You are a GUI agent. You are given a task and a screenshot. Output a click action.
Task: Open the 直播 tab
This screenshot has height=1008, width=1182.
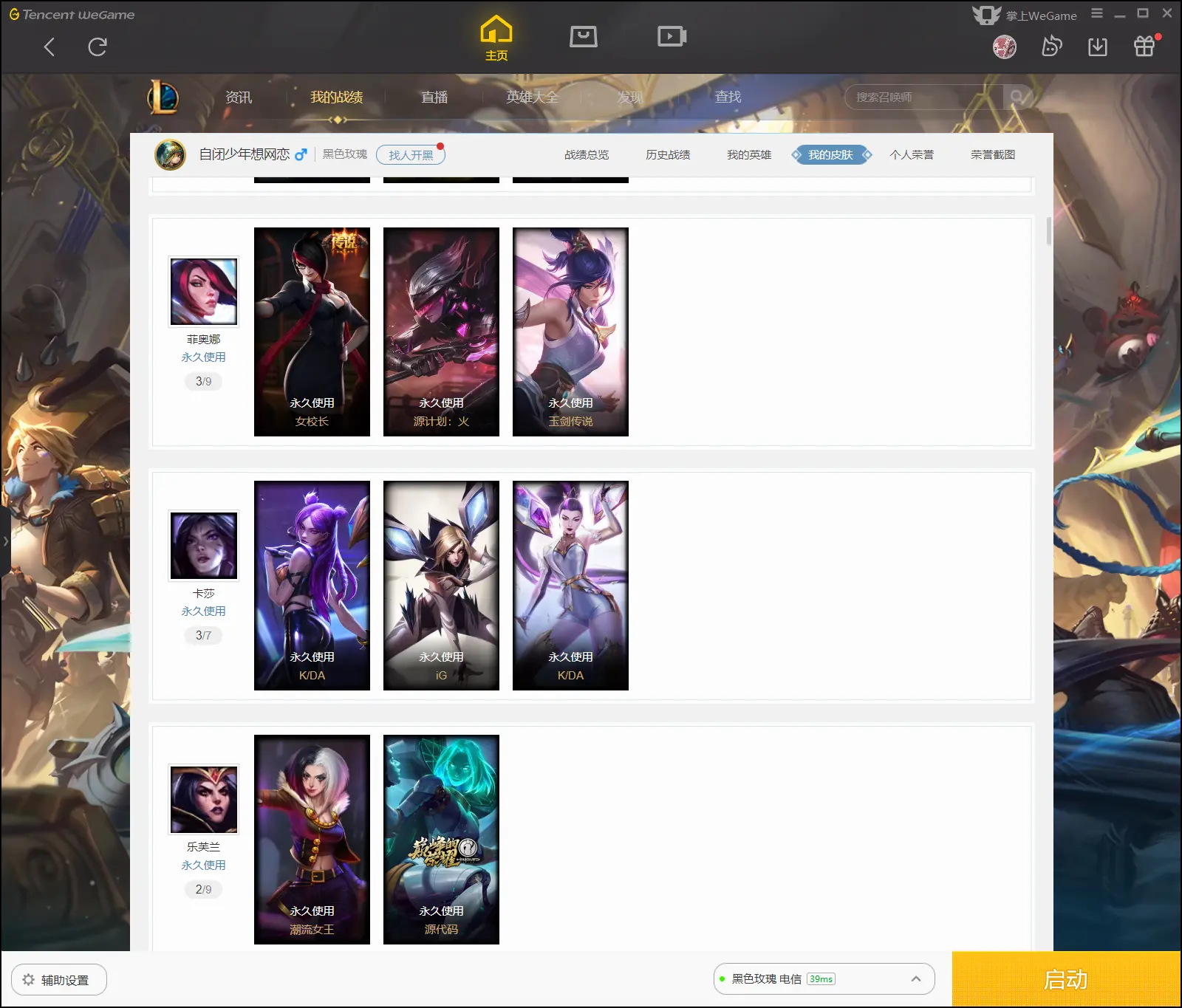pyautogui.click(x=434, y=97)
